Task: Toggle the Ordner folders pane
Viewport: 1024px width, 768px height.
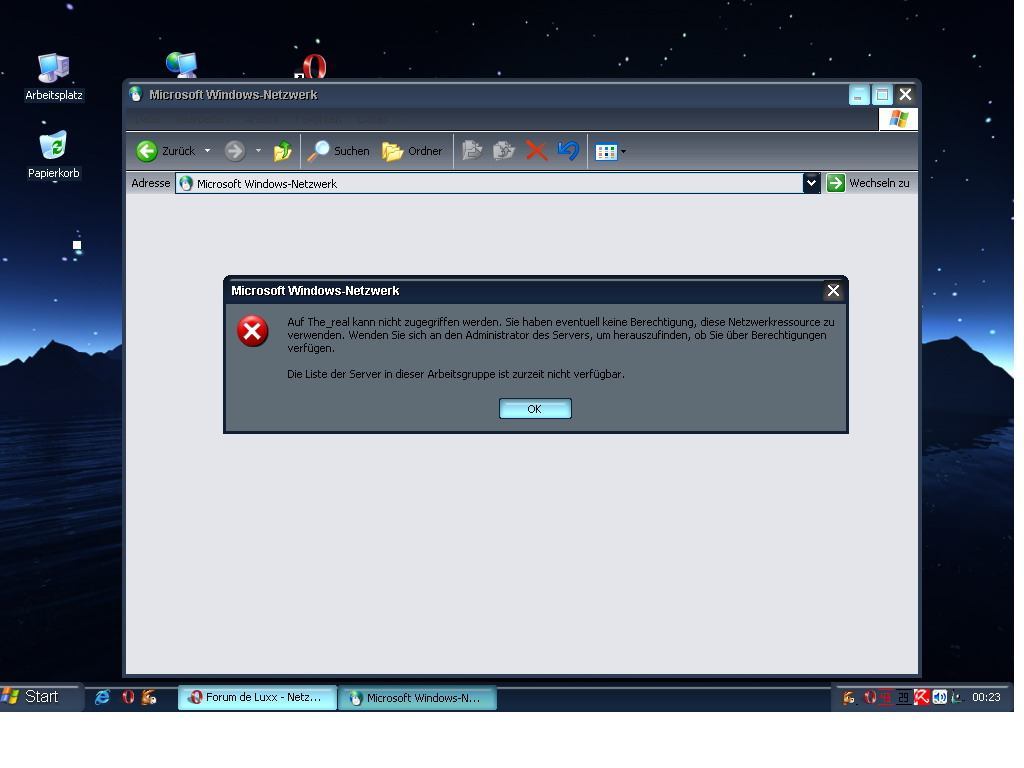Action: [x=412, y=151]
